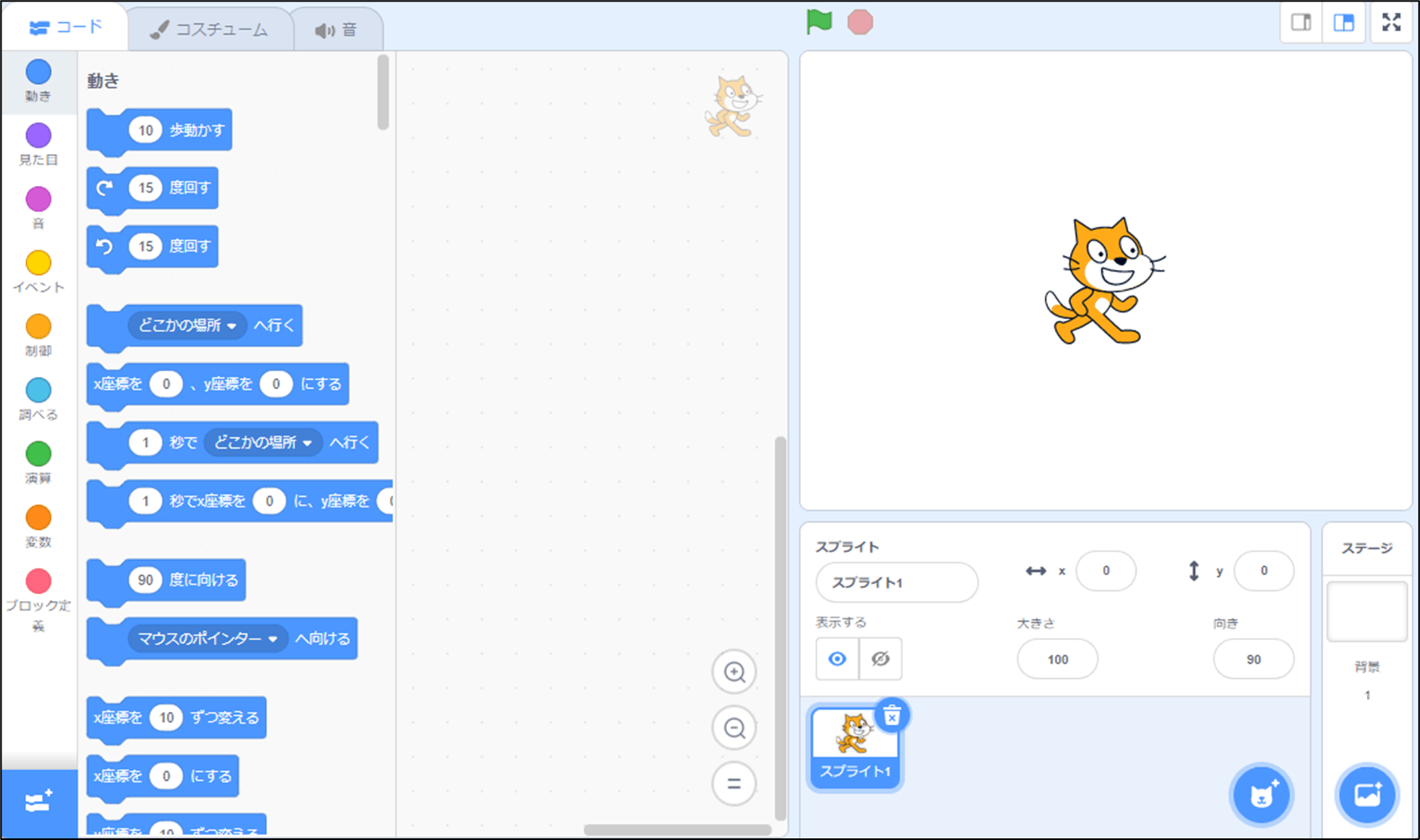
Task: Click the 10 歩動かす block
Action: click(x=159, y=130)
